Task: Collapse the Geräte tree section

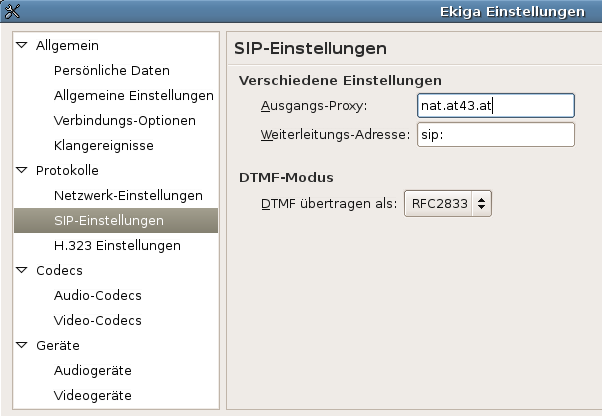Action: click(22, 345)
